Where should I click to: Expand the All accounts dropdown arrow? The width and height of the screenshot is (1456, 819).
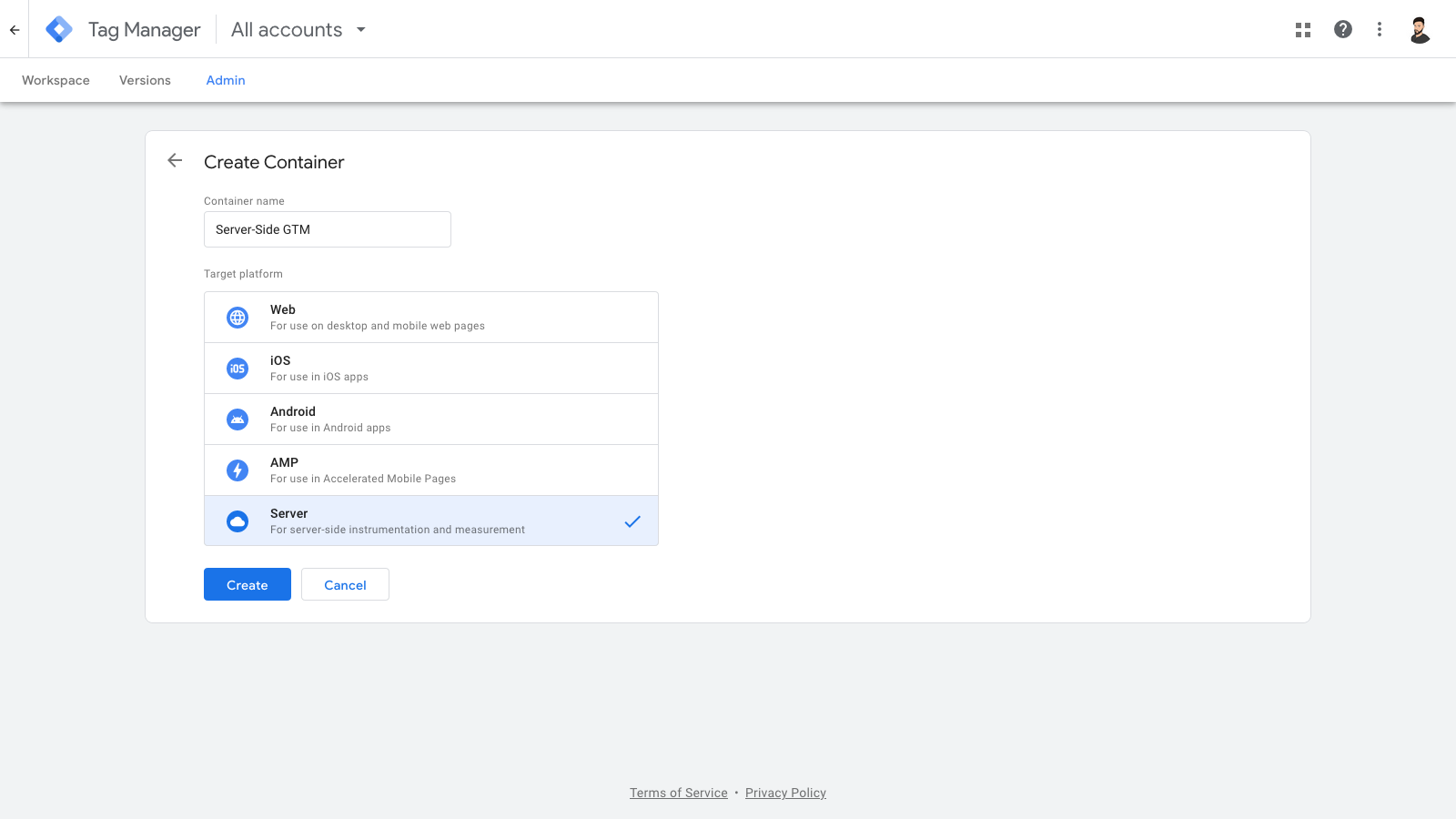(361, 30)
